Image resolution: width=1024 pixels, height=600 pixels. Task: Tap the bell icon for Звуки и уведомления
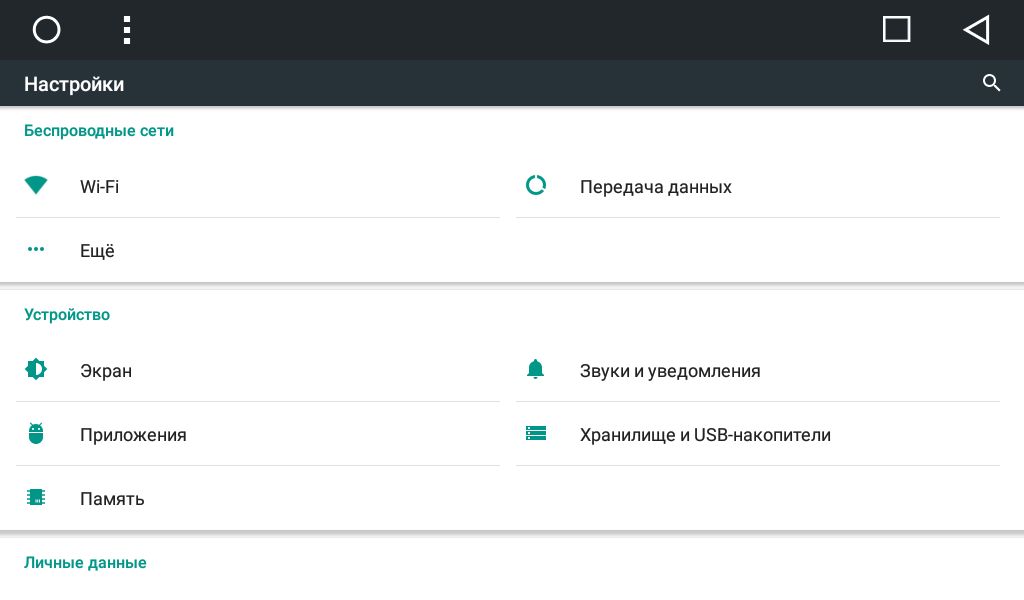click(x=536, y=370)
